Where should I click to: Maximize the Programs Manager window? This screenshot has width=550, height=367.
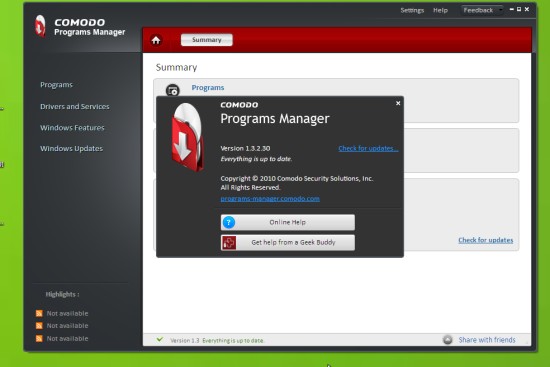coord(519,9)
